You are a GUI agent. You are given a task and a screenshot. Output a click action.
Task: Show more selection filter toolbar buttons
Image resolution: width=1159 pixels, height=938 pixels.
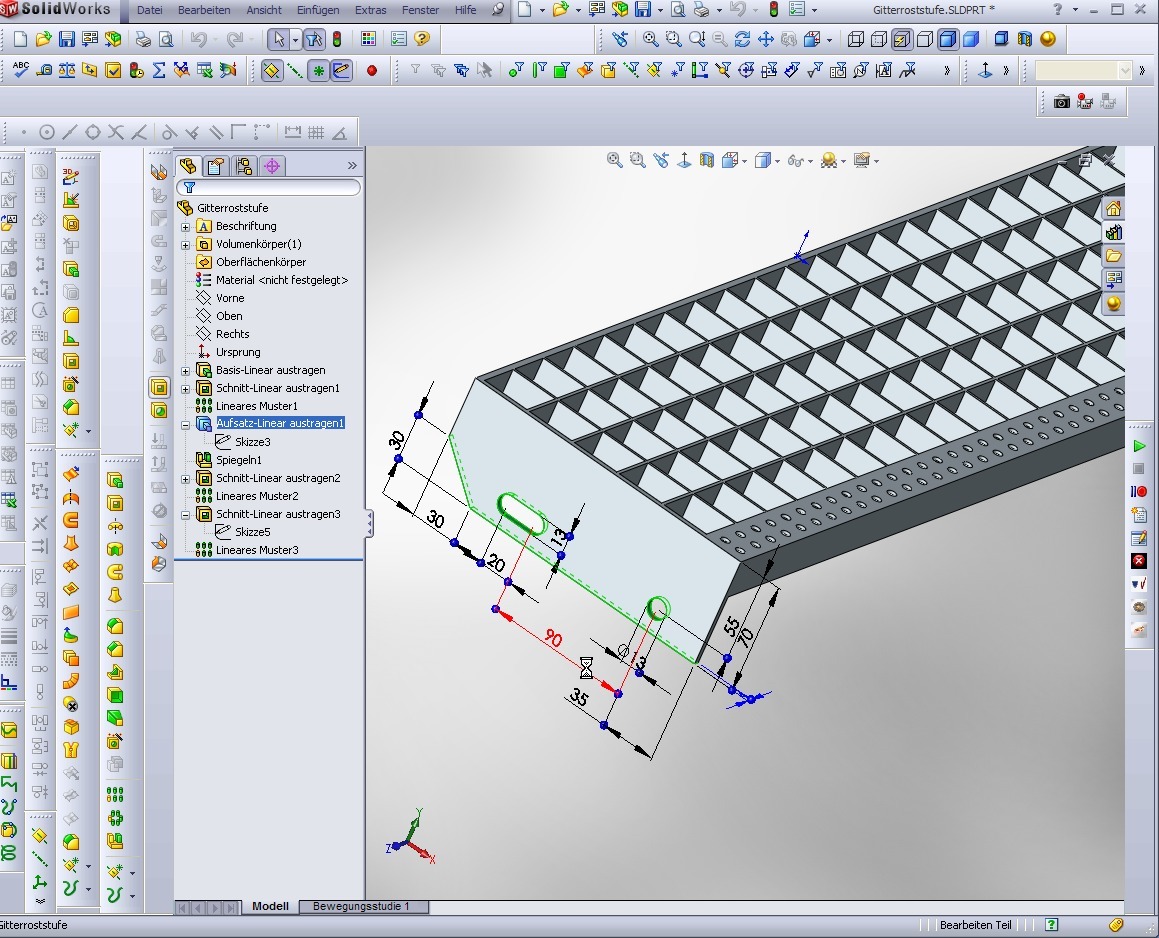947,71
